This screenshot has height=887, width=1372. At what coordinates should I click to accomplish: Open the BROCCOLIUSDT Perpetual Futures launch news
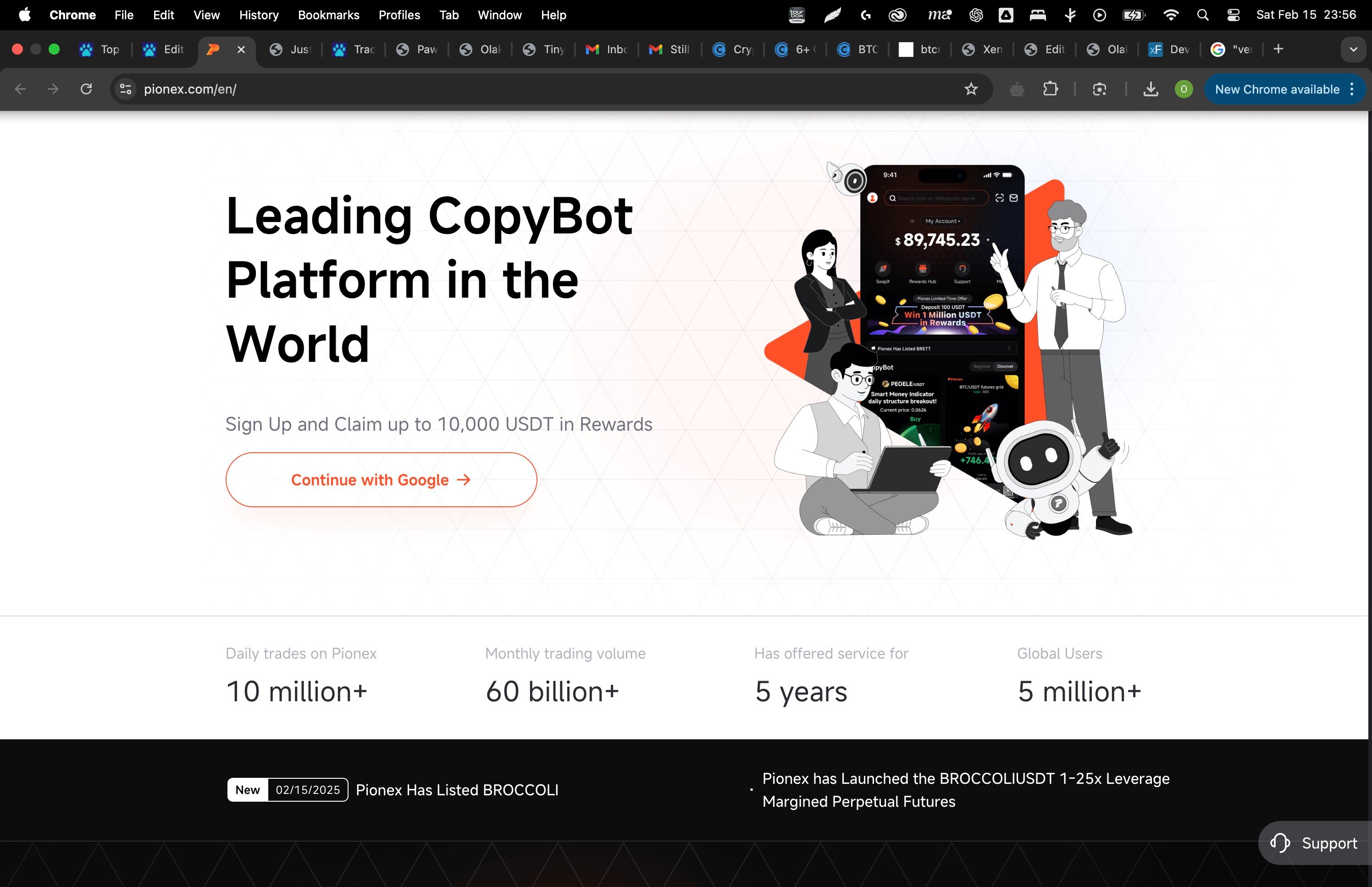coord(966,790)
